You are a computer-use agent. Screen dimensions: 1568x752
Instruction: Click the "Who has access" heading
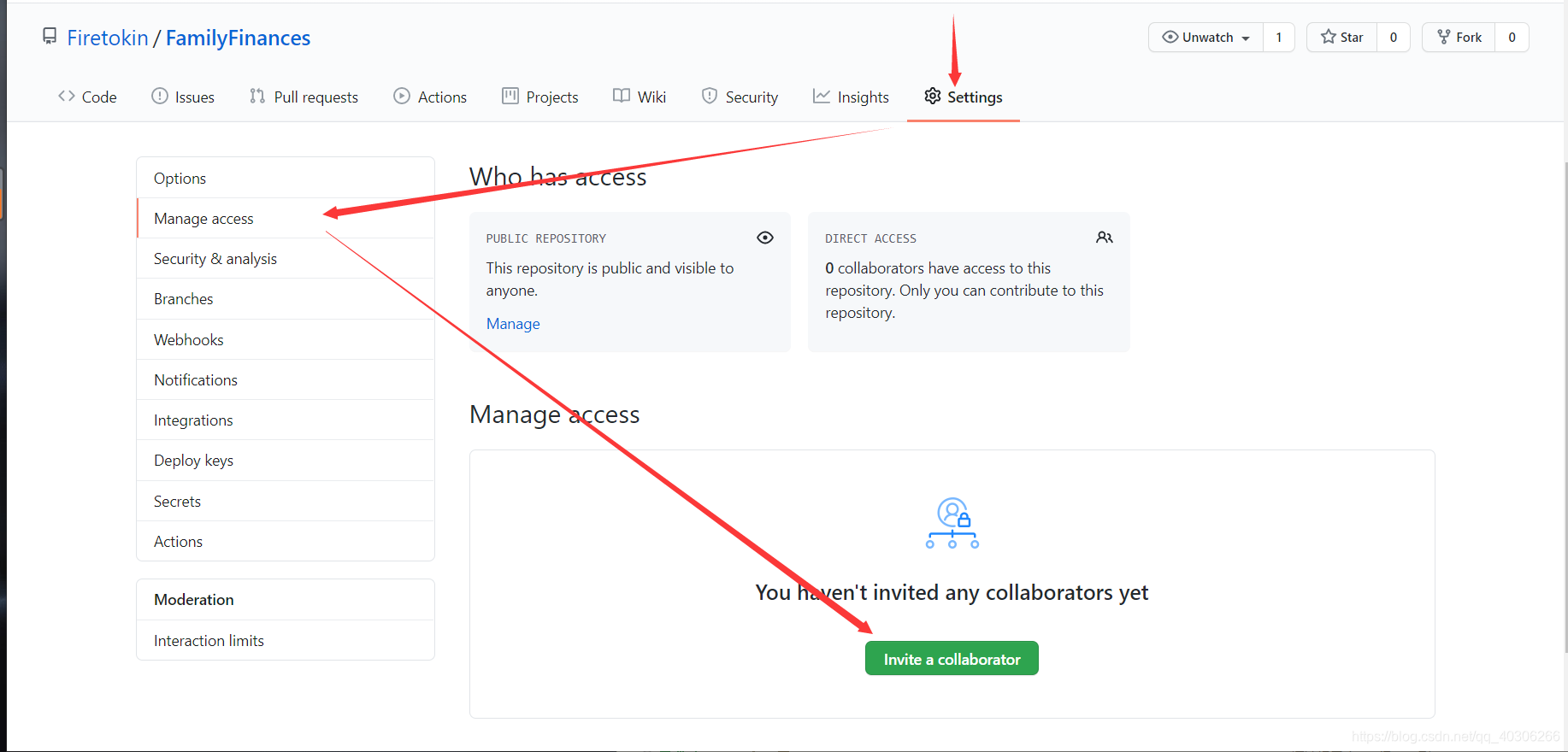click(557, 176)
